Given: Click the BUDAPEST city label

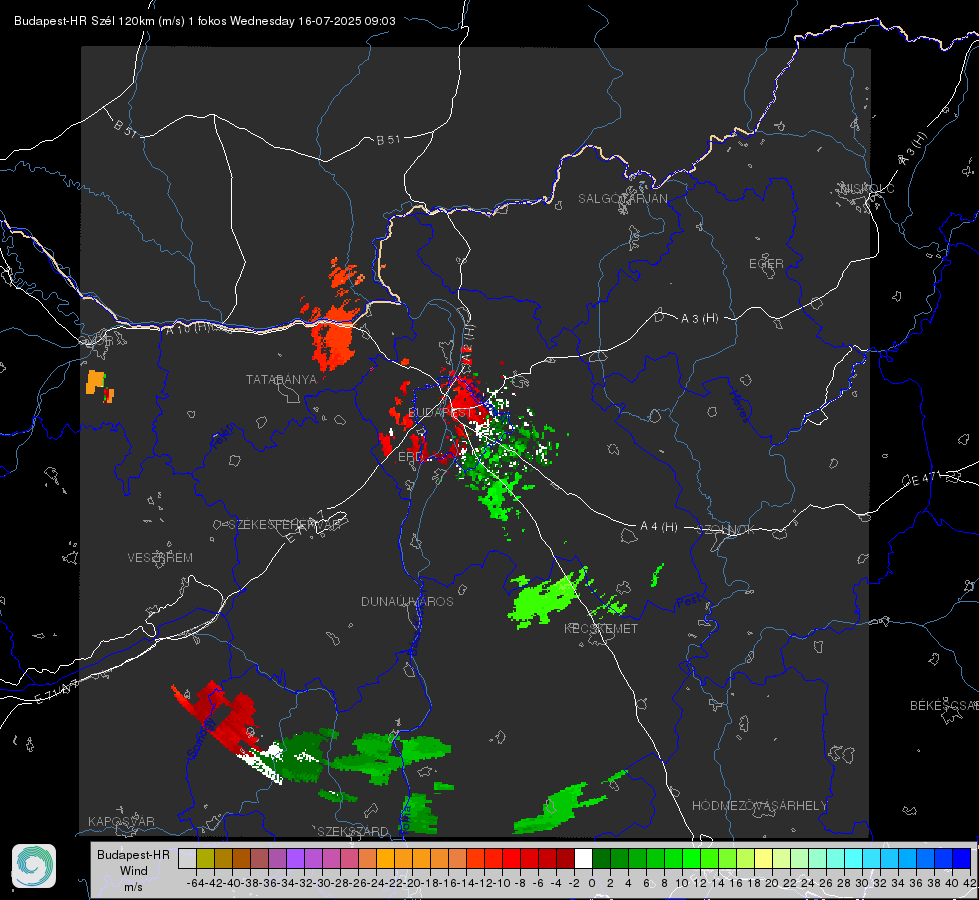Looking at the screenshot, I should point(440,412).
